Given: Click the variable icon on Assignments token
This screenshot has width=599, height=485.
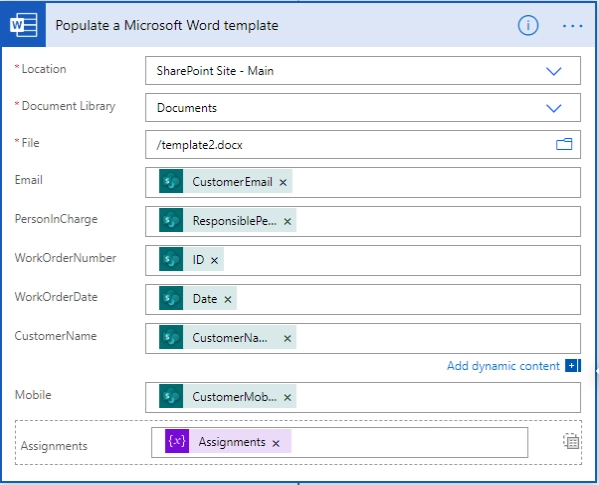Looking at the screenshot, I should (177, 441).
